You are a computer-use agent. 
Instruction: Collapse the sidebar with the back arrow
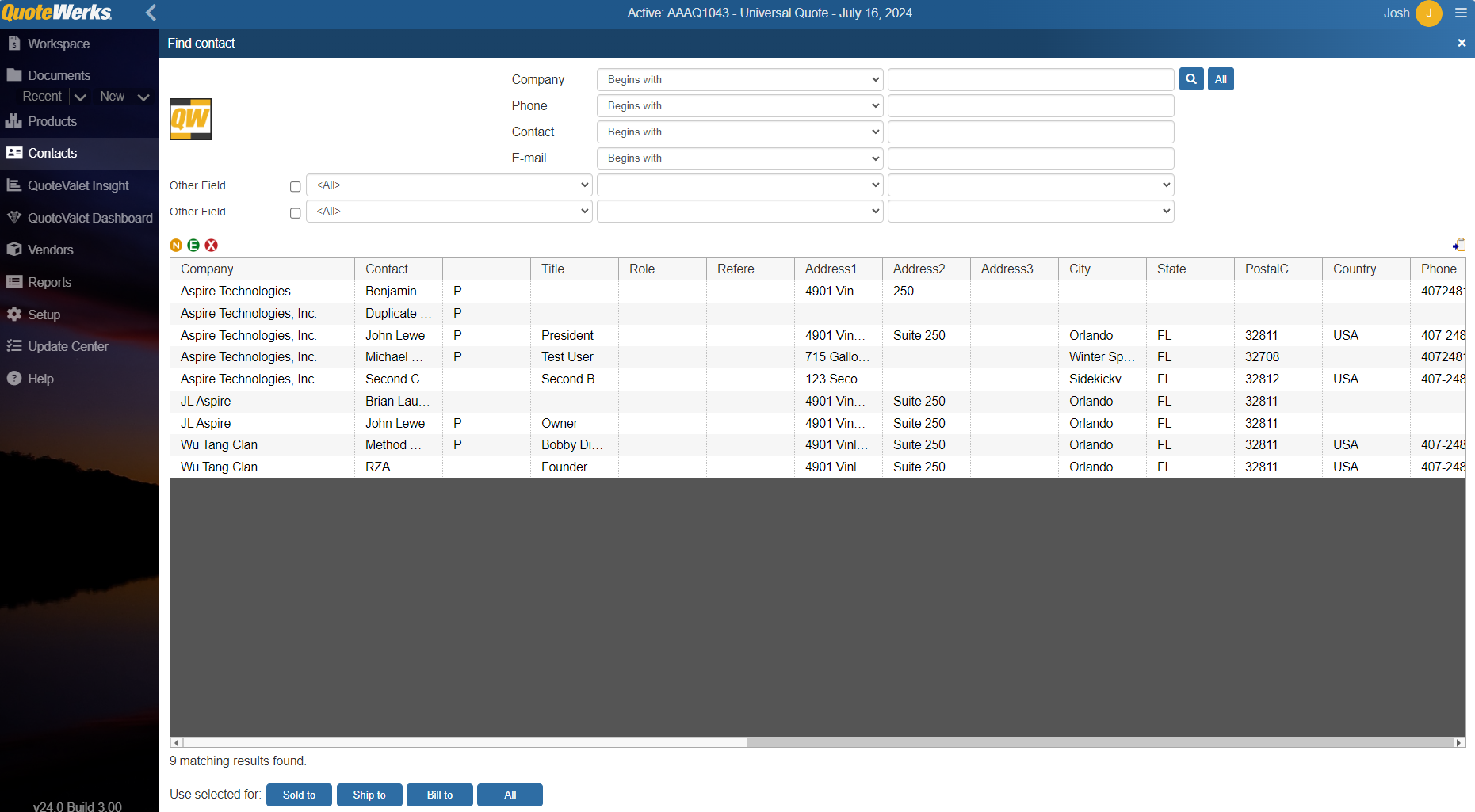[x=151, y=13]
